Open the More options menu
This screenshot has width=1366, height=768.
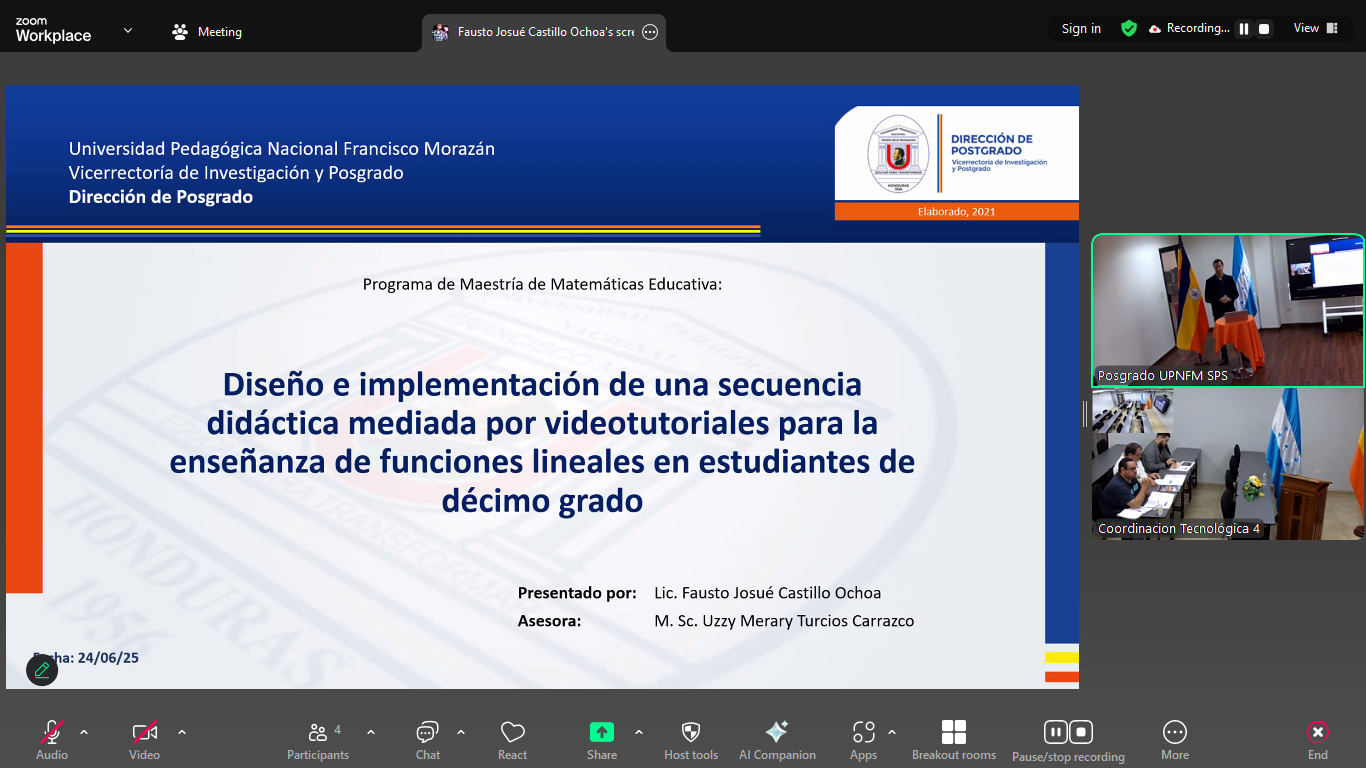(x=1175, y=740)
